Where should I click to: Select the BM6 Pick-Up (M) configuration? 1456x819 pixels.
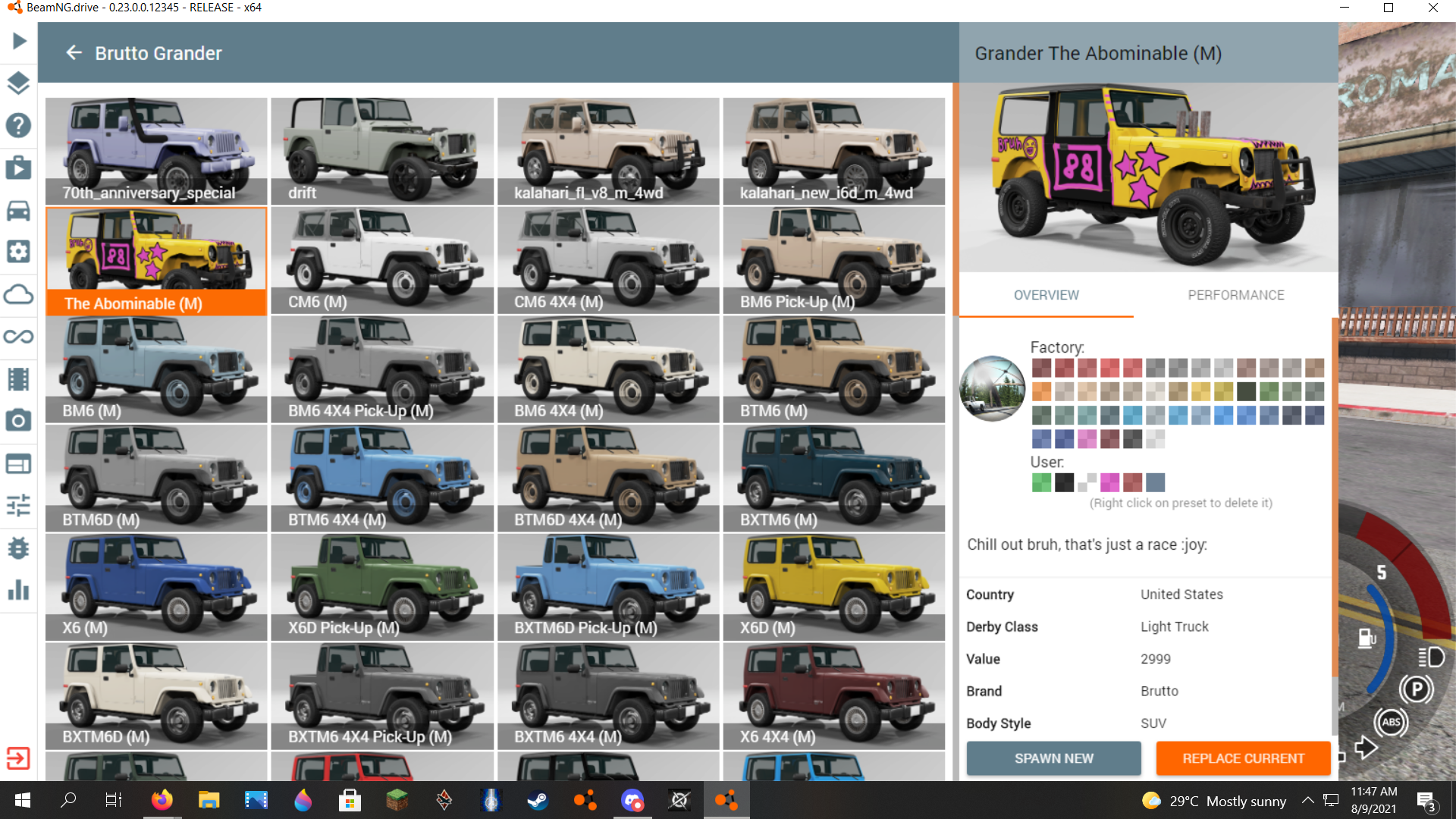(x=834, y=260)
